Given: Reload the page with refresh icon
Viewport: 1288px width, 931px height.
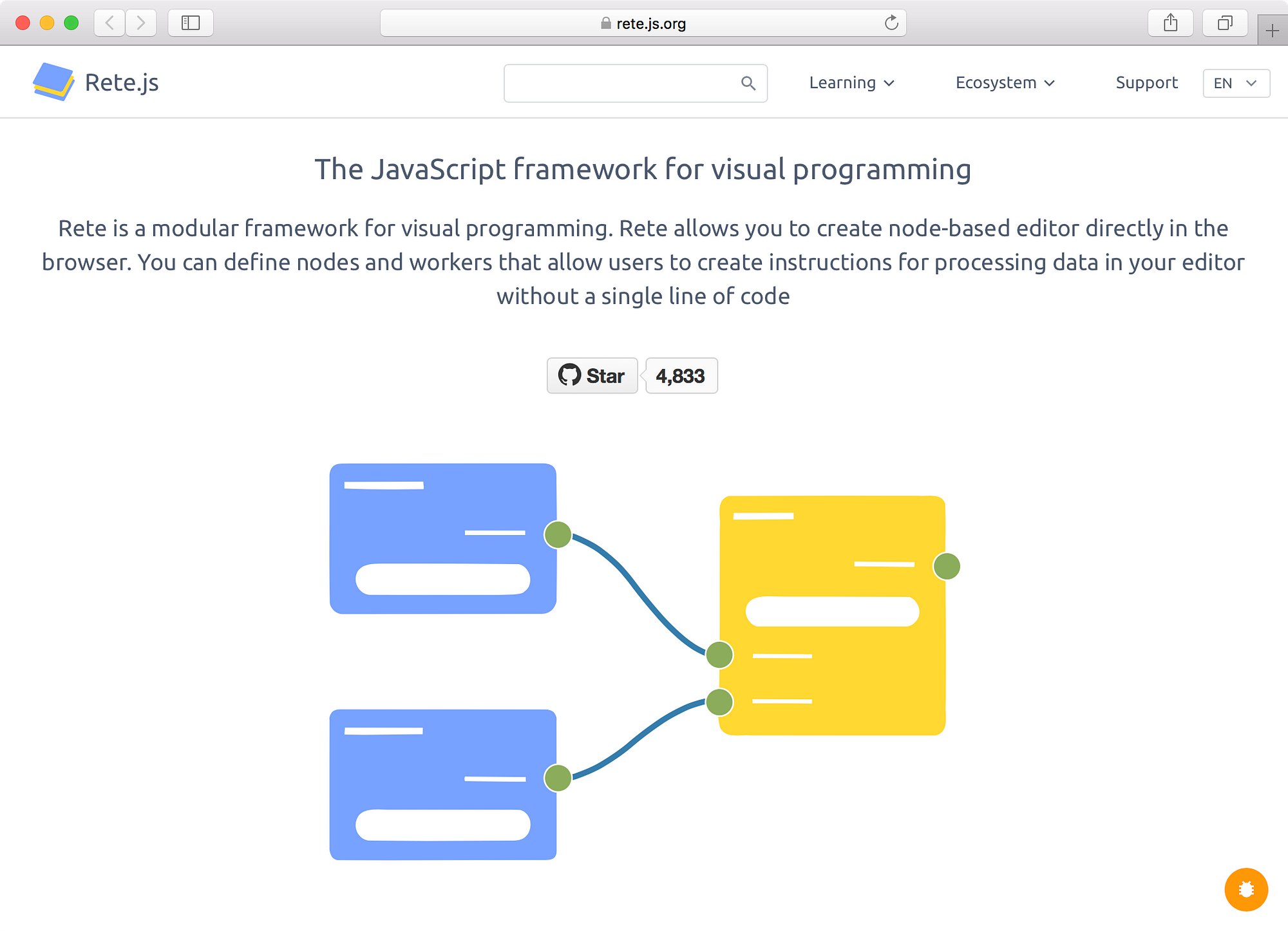Looking at the screenshot, I should (891, 23).
